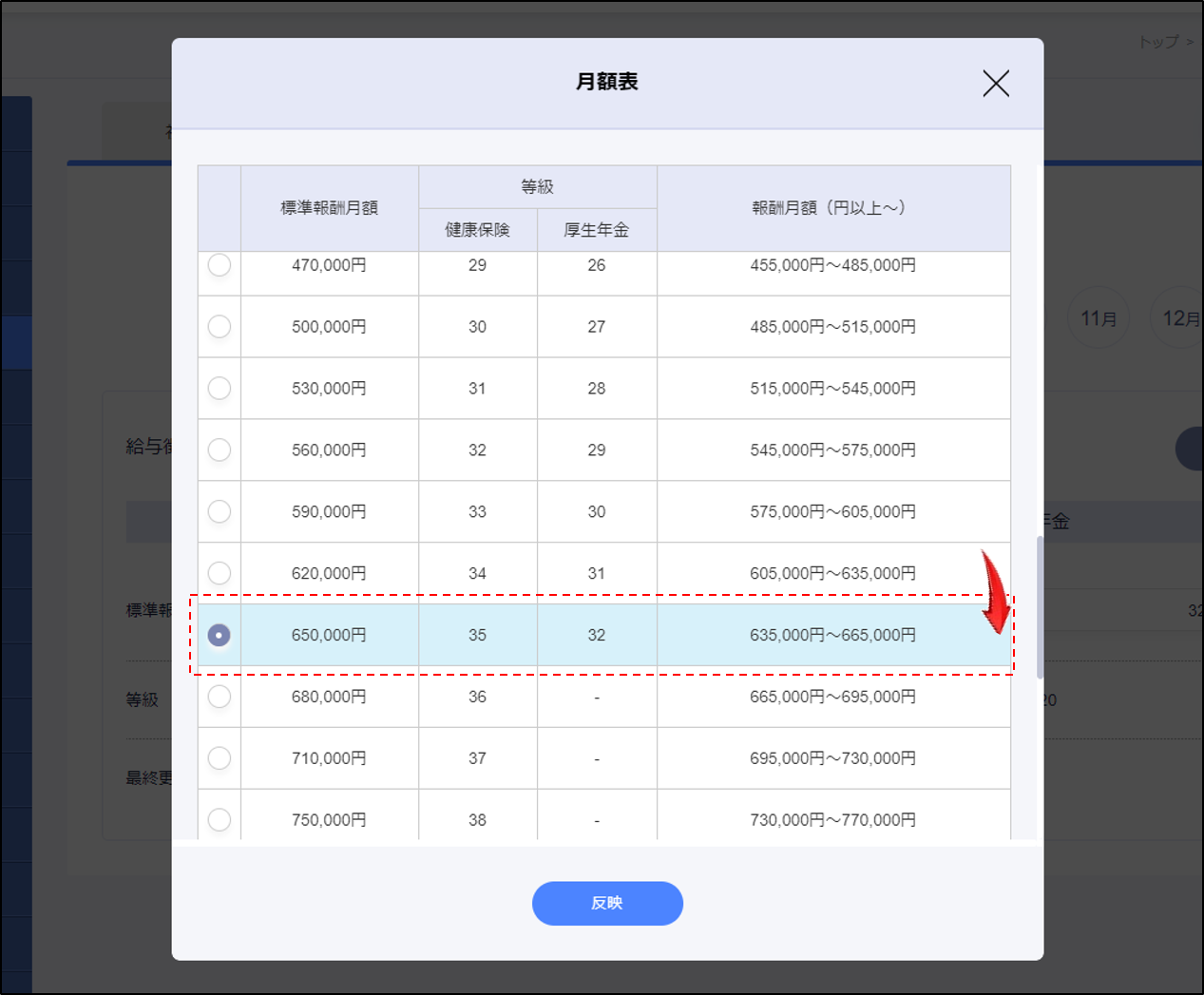1204x995 pixels.
Task: Select the 500,000円 radio button
Action: [x=220, y=327]
